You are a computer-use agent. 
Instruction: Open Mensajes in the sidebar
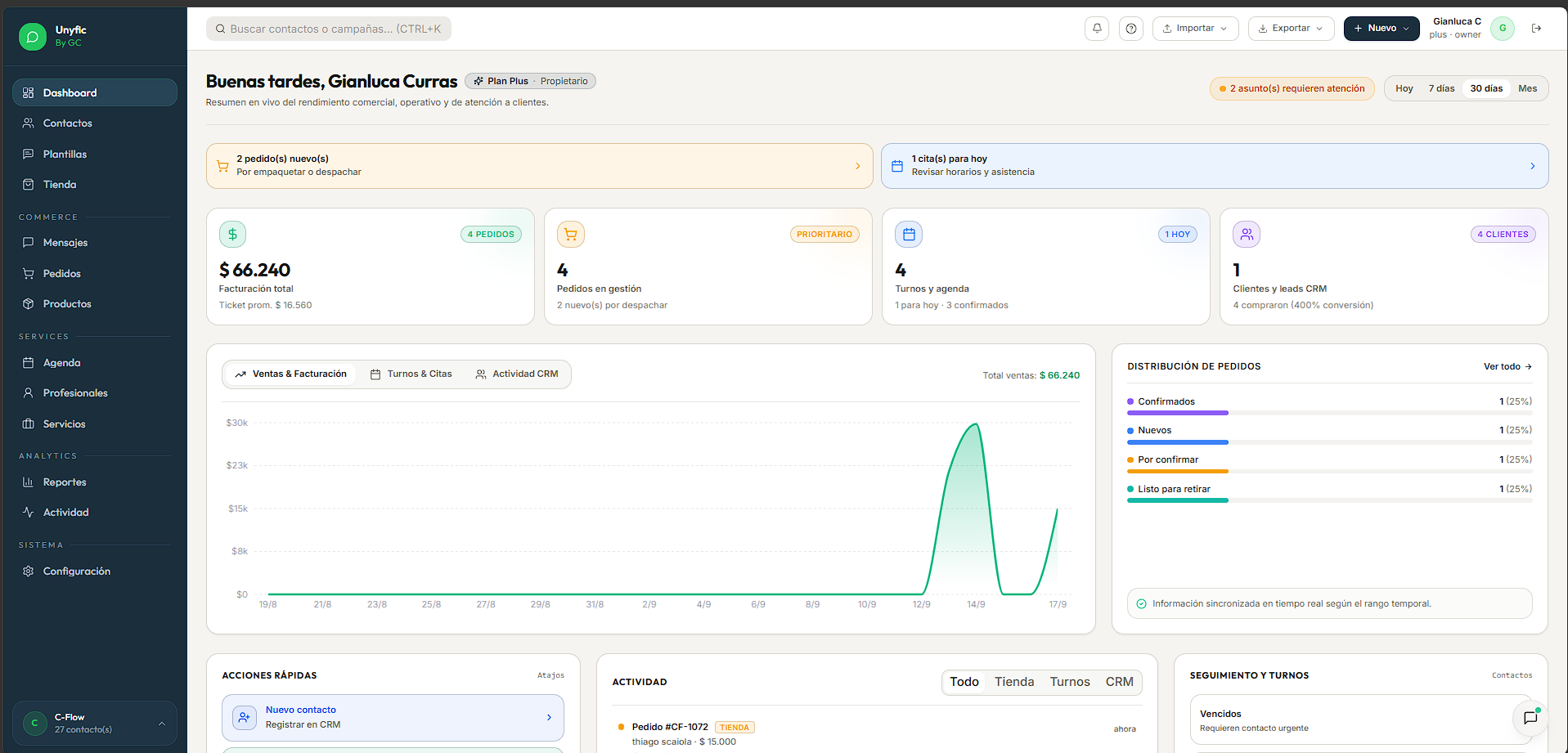[x=95, y=243]
